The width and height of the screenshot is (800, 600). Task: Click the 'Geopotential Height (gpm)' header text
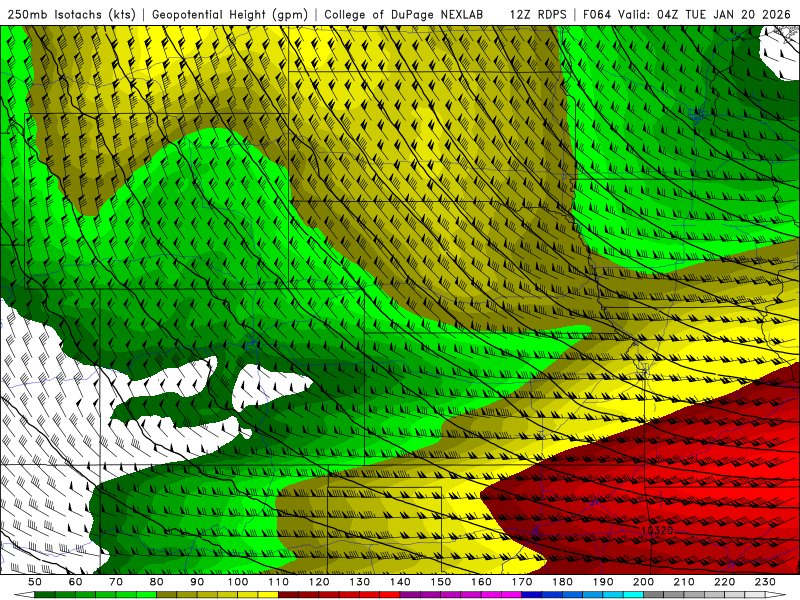pos(230,14)
